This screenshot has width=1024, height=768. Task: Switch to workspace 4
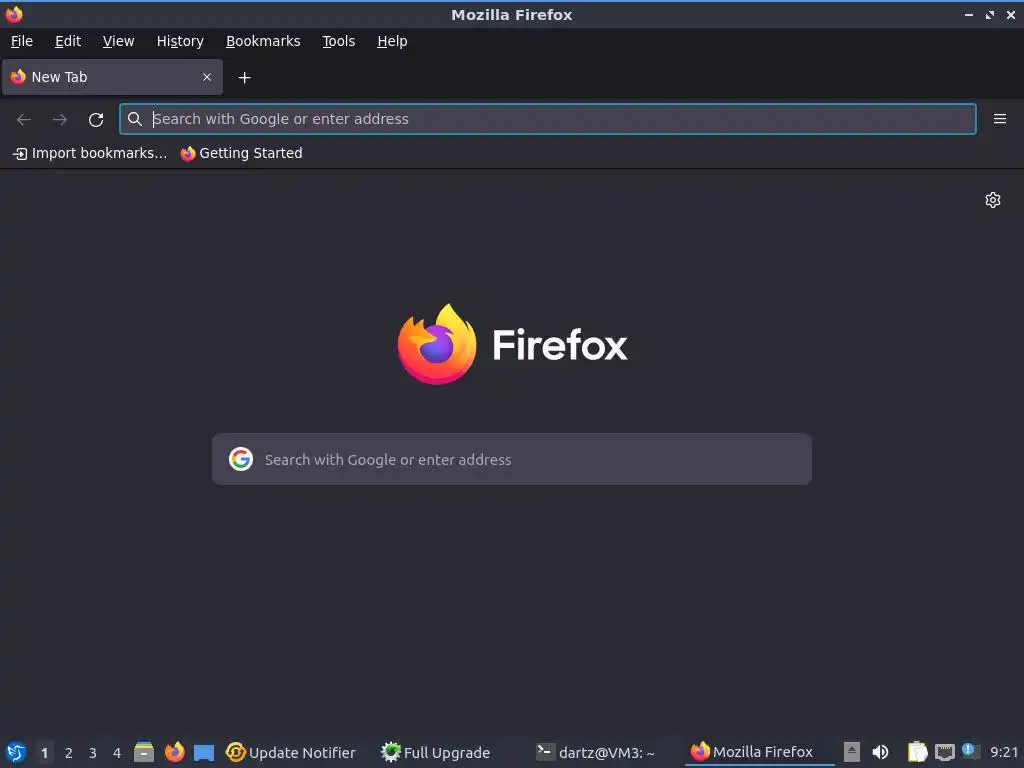point(117,753)
